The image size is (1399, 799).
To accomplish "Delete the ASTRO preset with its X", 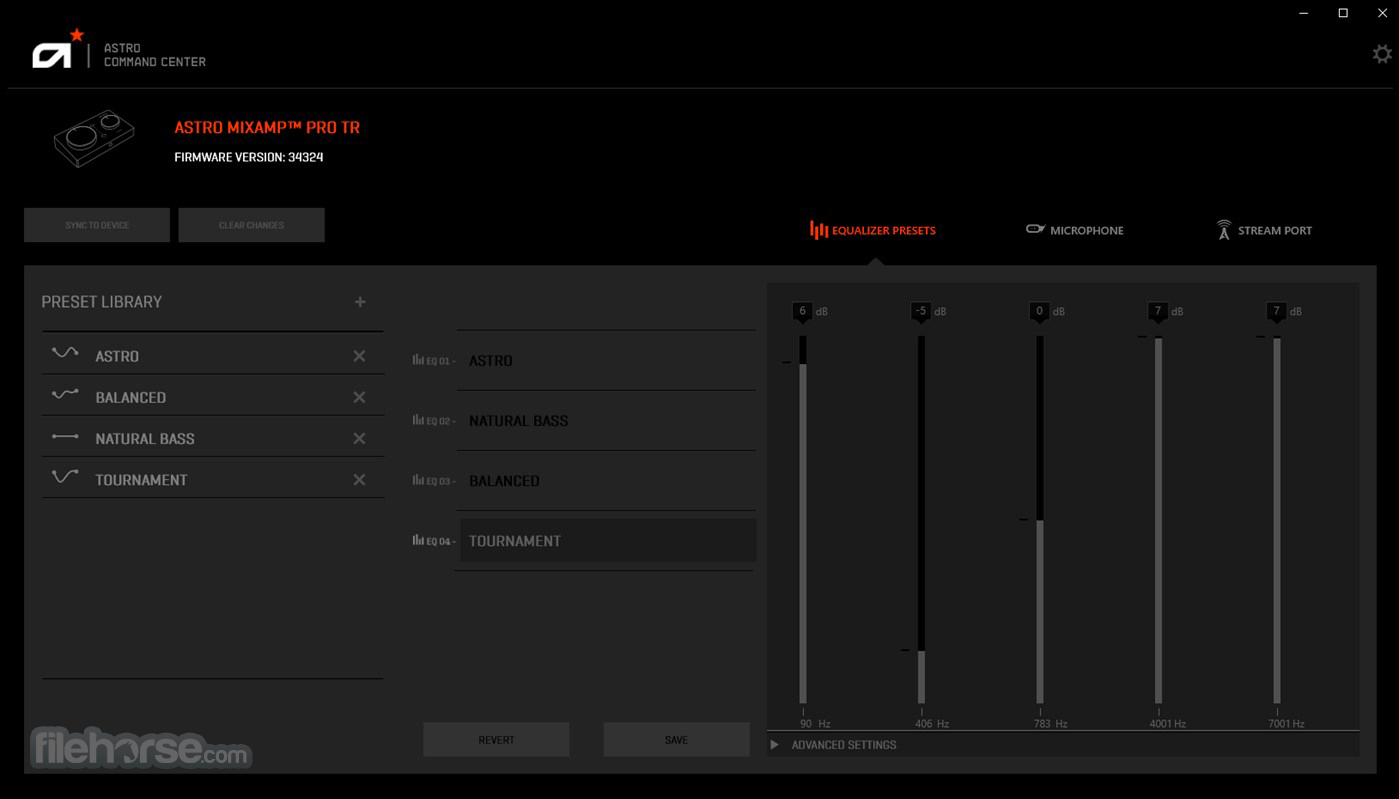I will (359, 356).
